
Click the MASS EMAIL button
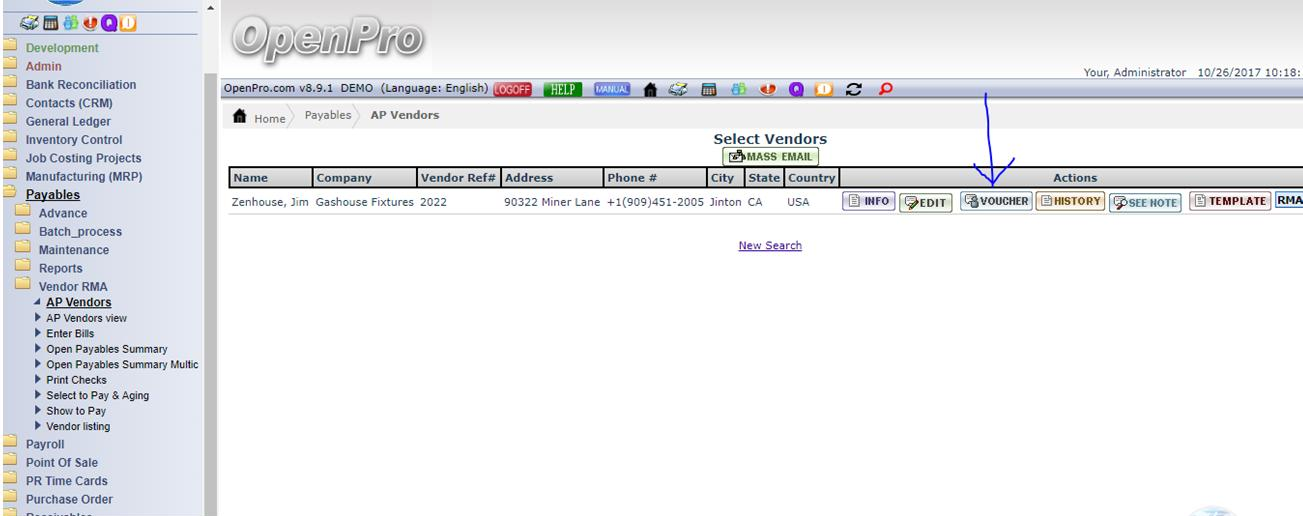point(770,157)
